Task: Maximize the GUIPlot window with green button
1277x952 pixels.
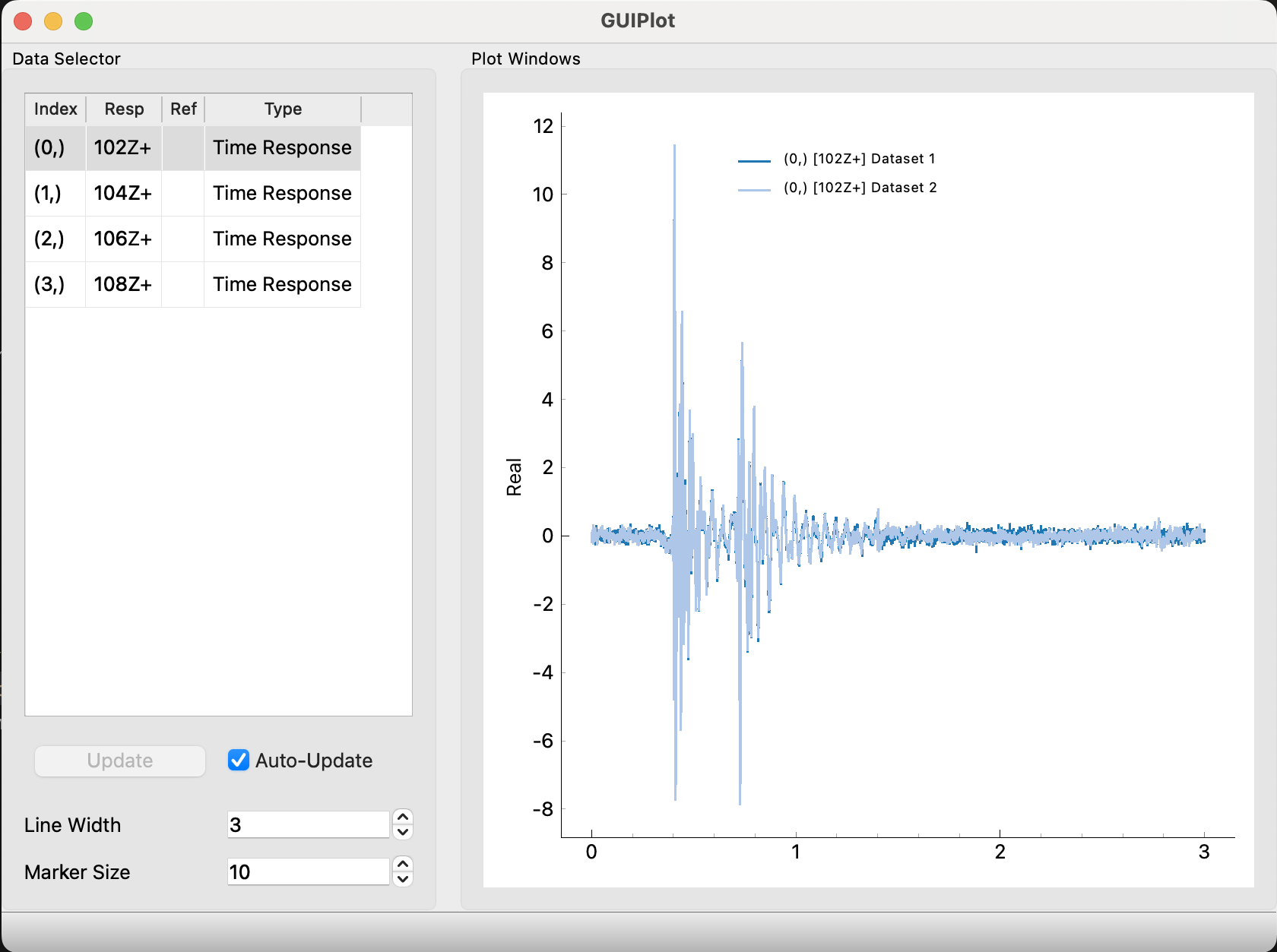Action: 84,21
